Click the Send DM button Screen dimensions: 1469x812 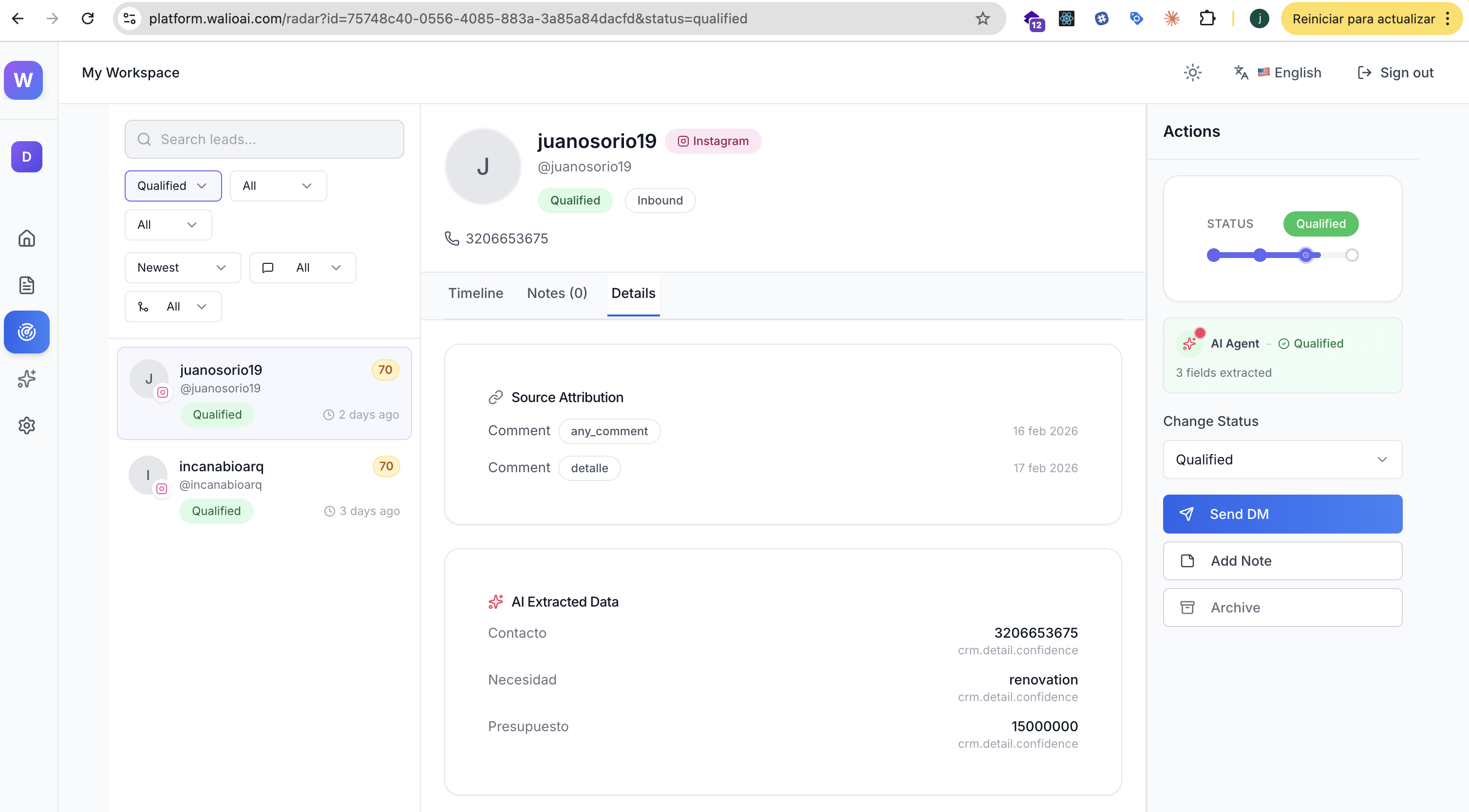(1282, 514)
